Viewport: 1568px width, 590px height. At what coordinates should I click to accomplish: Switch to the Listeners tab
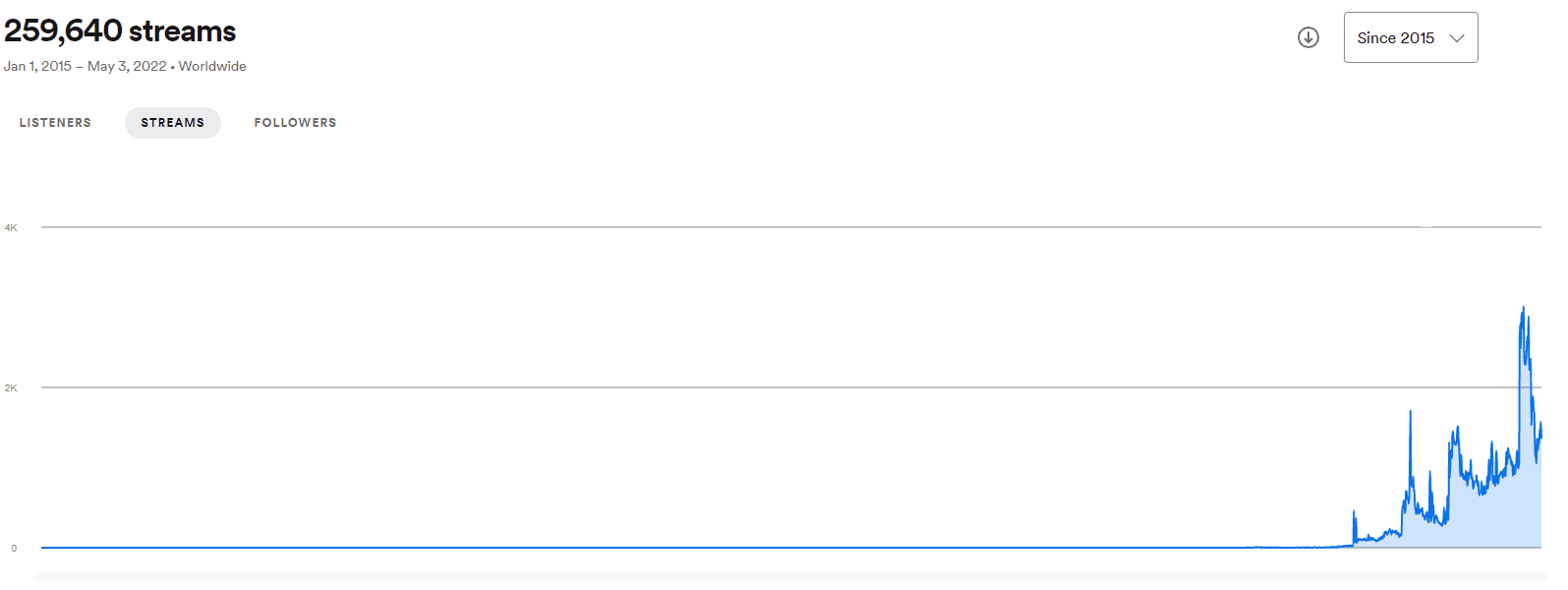tap(55, 123)
